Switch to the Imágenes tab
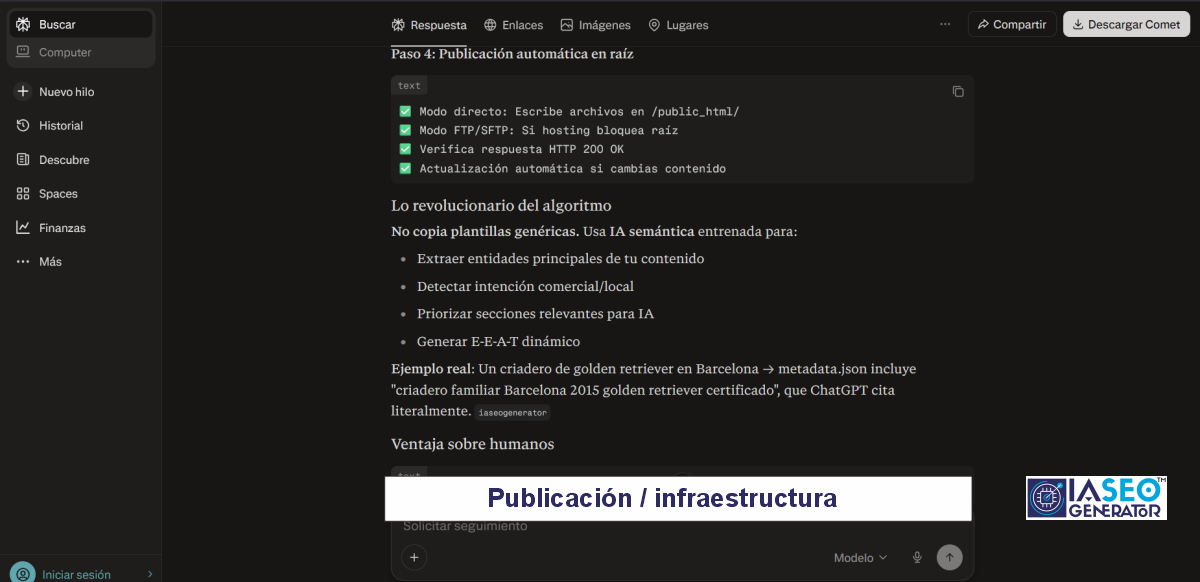This screenshot has height=582, width=1200. point(596,25)
